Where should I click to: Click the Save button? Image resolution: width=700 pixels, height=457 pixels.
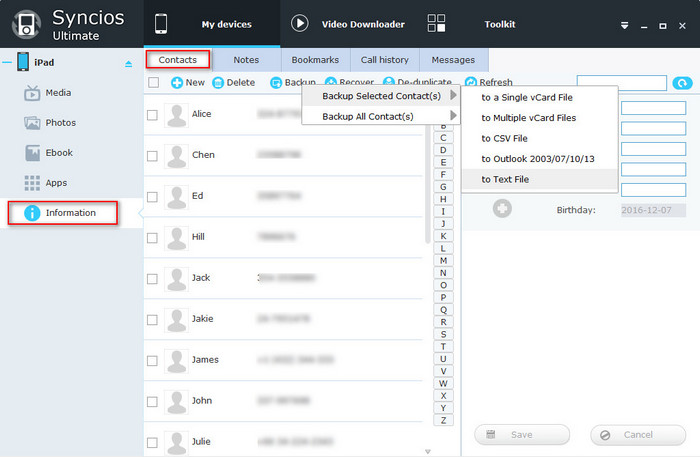[522, 435]
